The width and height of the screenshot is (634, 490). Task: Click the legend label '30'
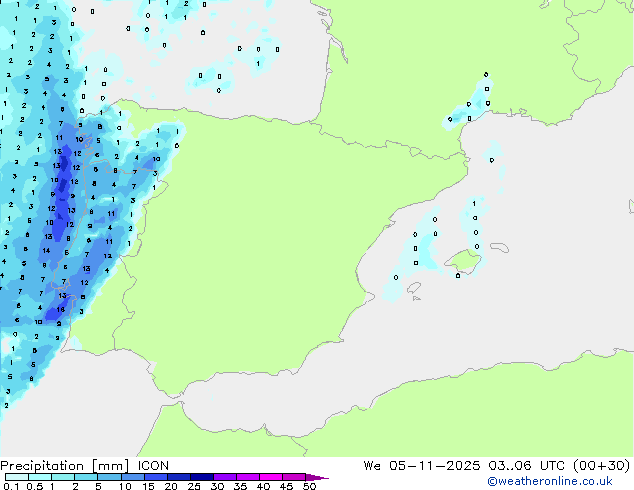click(x=217, y=486)
